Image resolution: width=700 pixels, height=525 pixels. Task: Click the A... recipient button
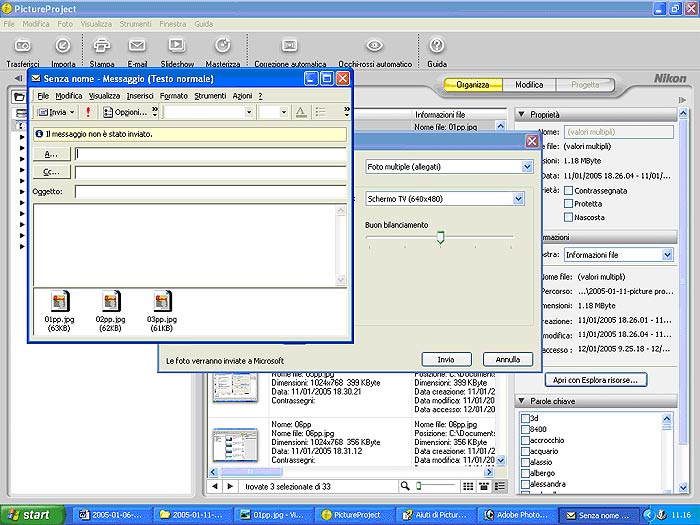51,154
